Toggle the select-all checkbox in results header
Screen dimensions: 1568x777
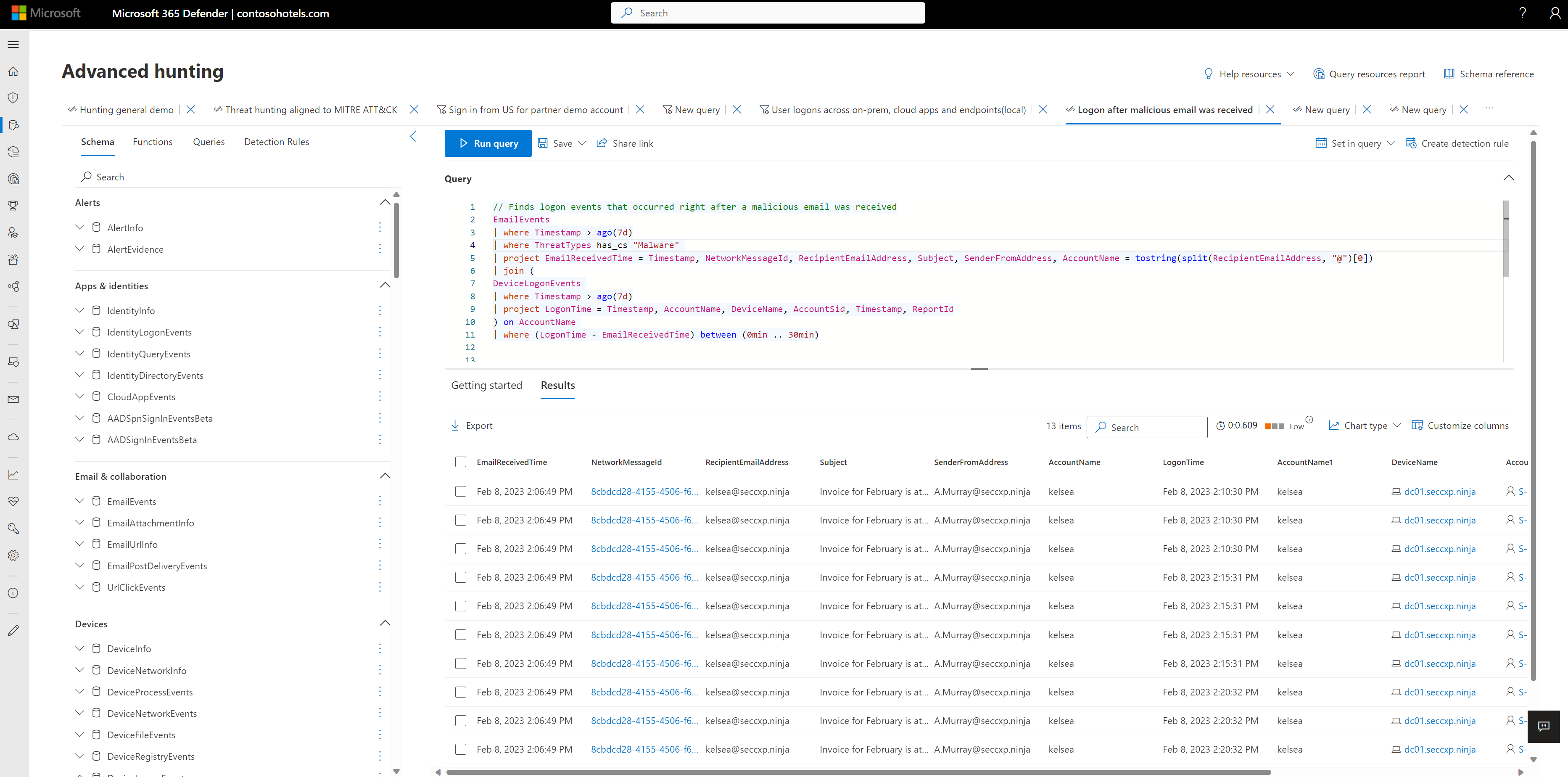tap(461, 462)
